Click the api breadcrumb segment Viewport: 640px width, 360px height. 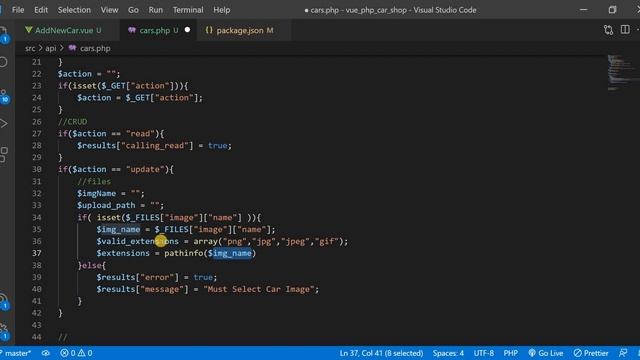[x=51, y=48]
